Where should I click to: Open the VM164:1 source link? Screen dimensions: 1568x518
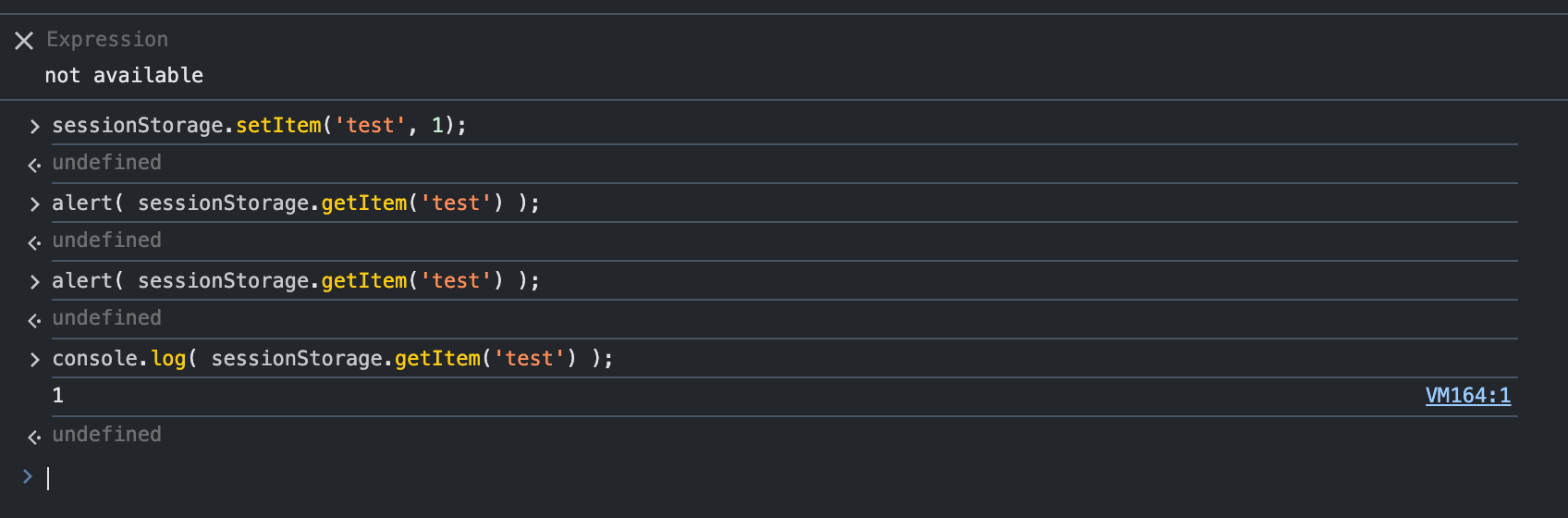(x=1468, y=396)
